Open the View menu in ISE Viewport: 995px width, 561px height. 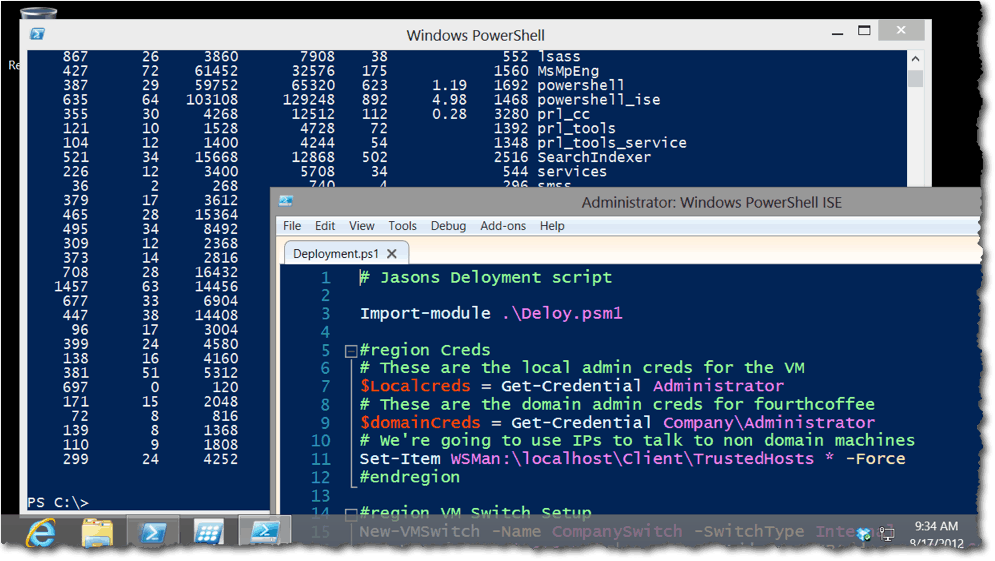(362, 226)
